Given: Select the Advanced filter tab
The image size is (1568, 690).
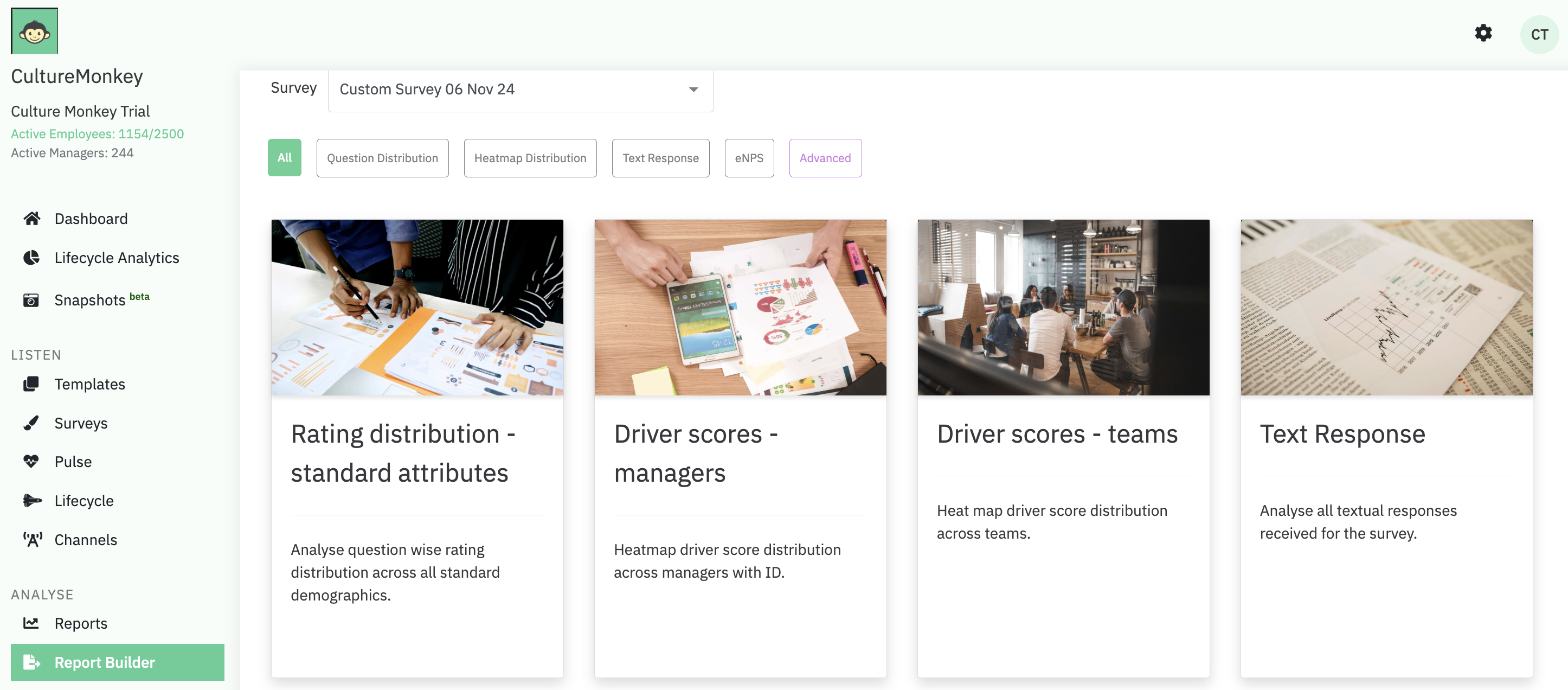Looking at the screenshot, I should pyautogui.click(x=825, y=158).
